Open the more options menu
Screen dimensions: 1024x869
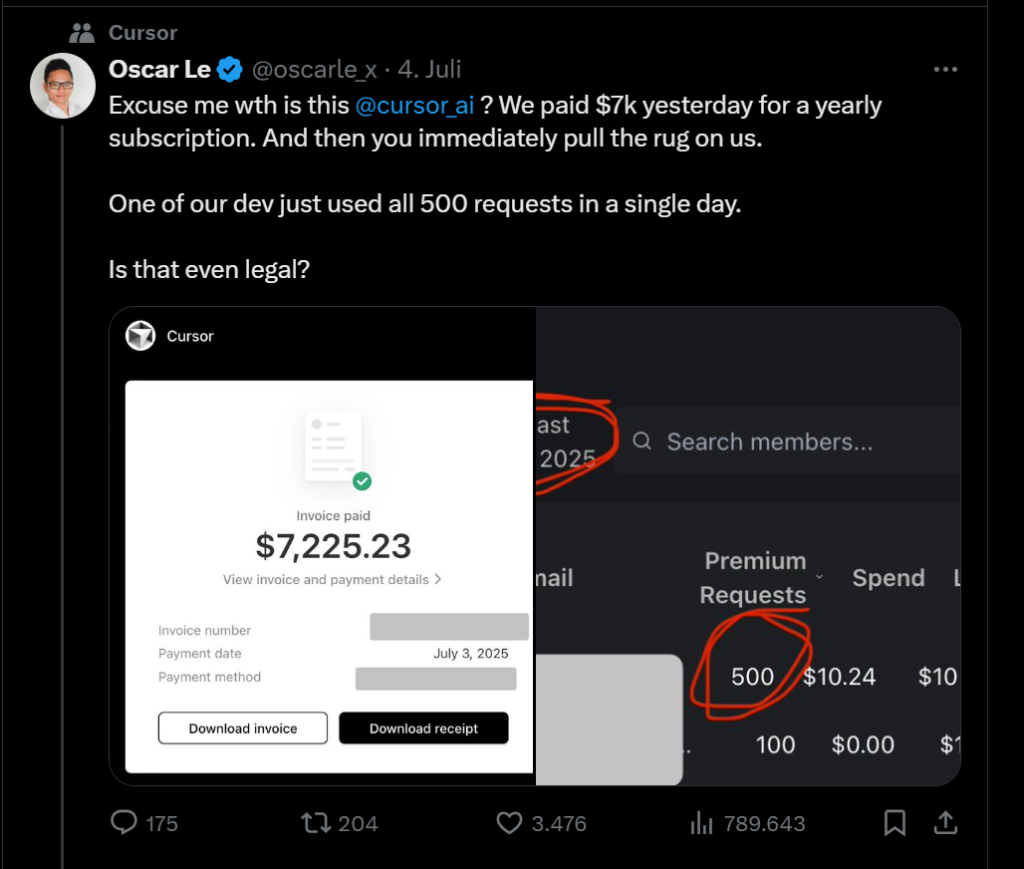(x=944, y=68)
